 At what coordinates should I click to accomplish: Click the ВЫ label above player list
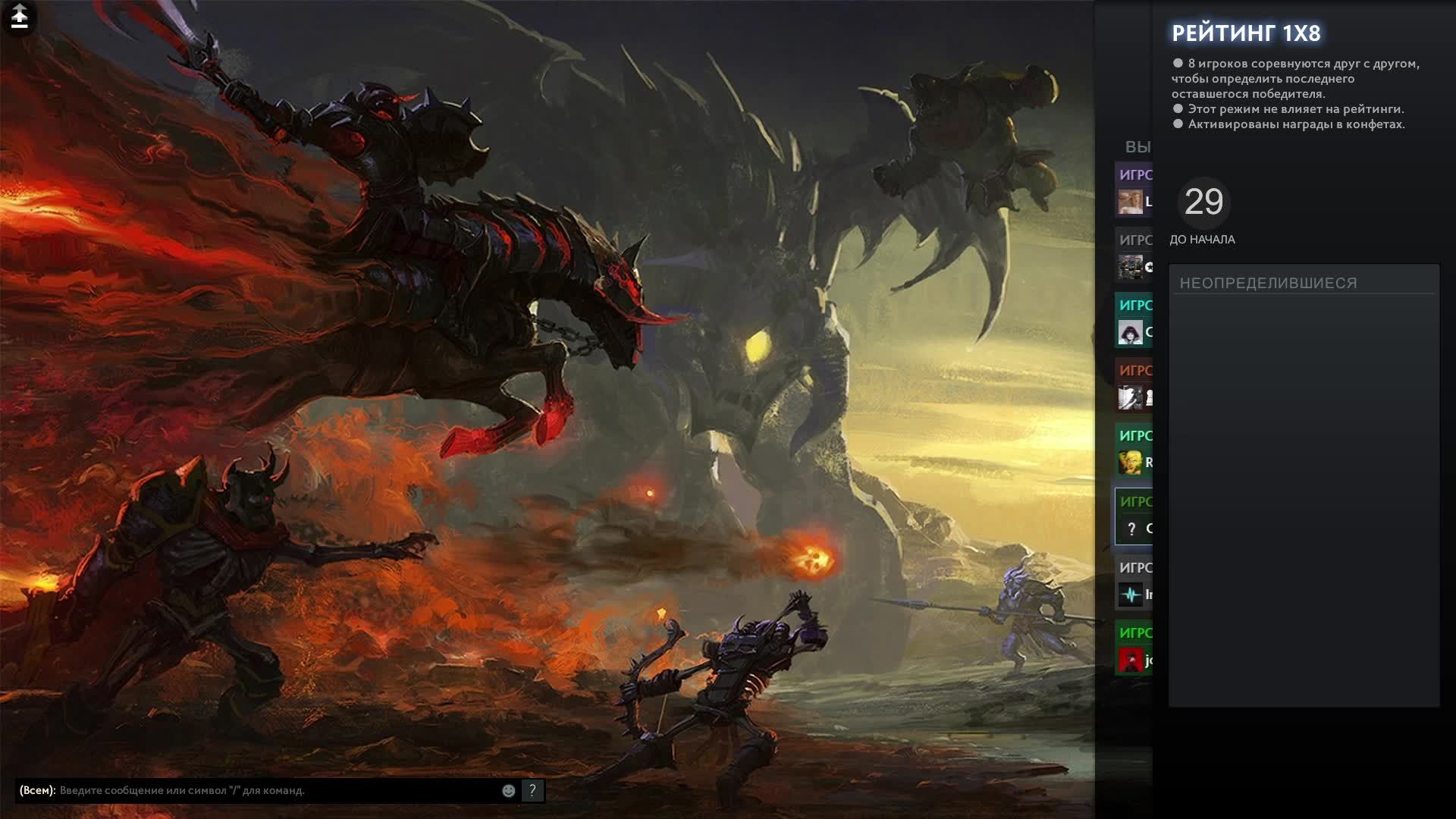pyautogui.click(x=1137, y=147)
